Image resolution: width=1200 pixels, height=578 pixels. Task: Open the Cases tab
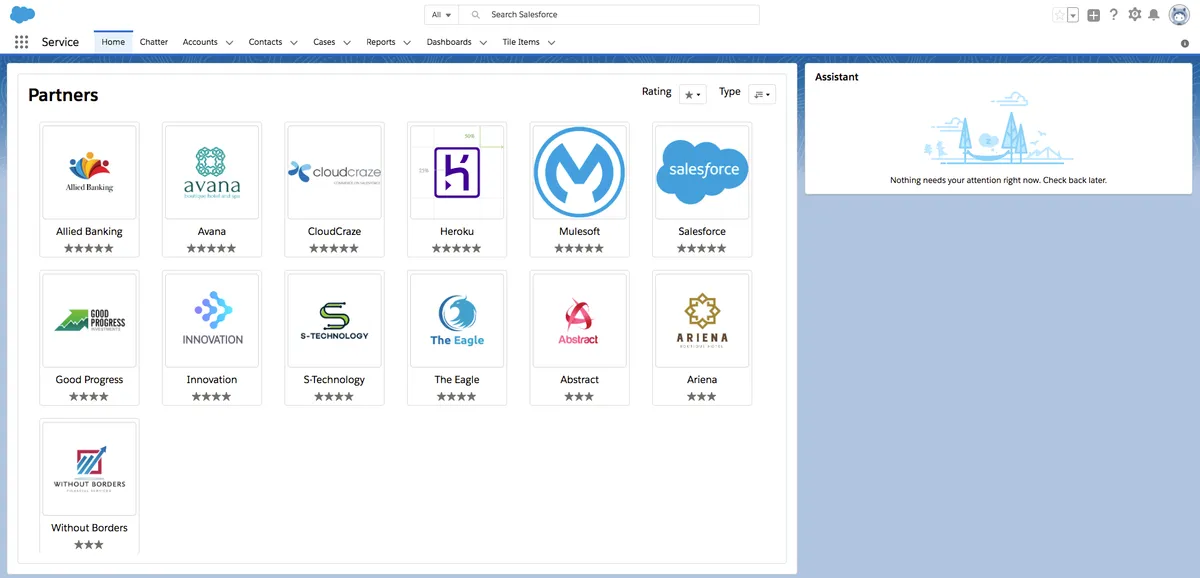(324, 42)
